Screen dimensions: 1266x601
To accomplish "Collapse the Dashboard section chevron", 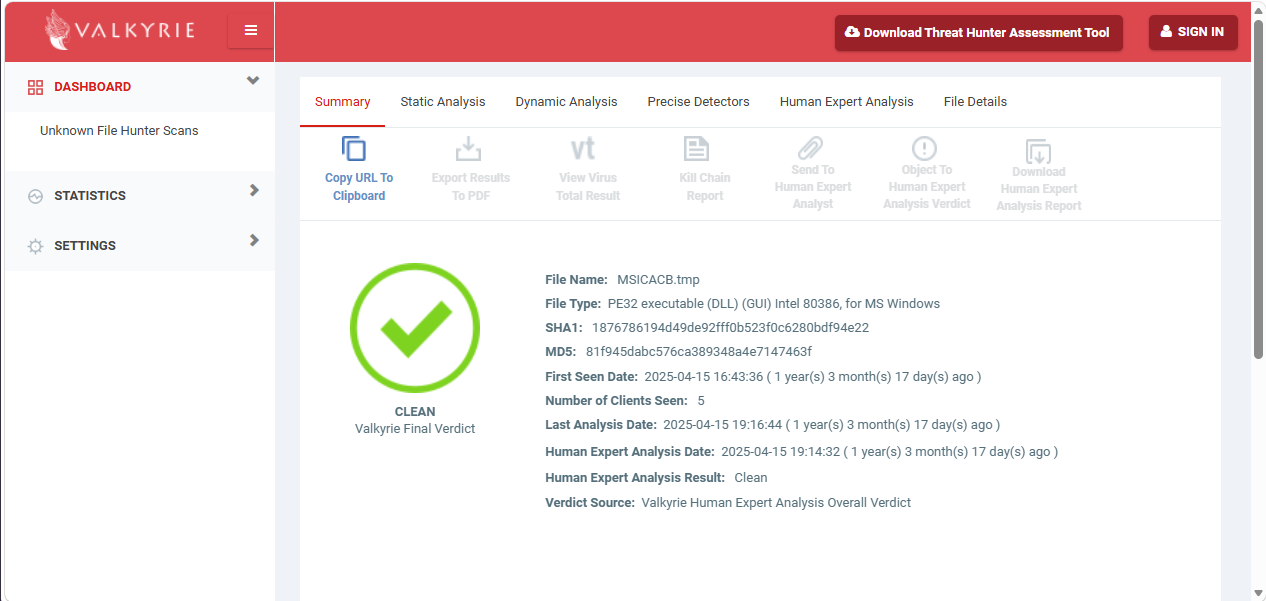I will [253, 81].
